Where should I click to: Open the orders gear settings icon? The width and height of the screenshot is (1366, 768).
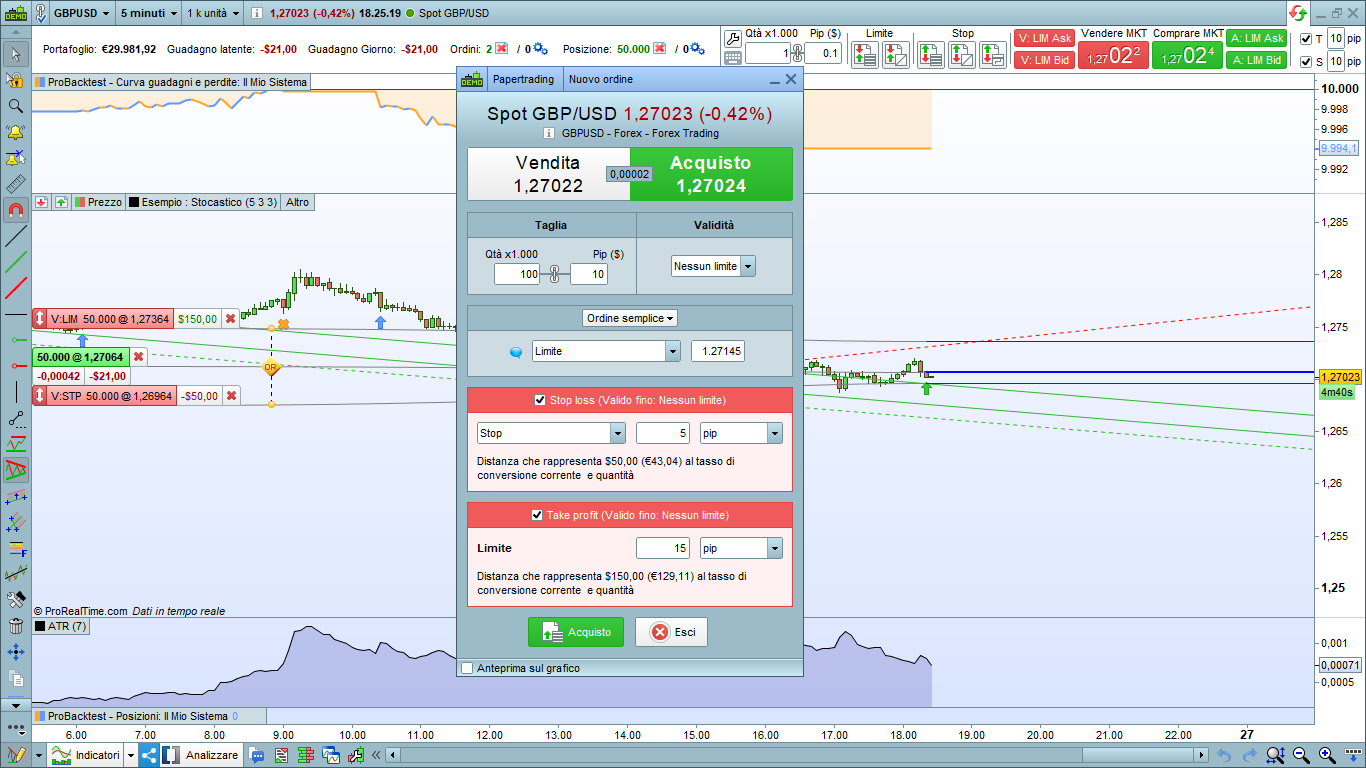click(540, 48)
